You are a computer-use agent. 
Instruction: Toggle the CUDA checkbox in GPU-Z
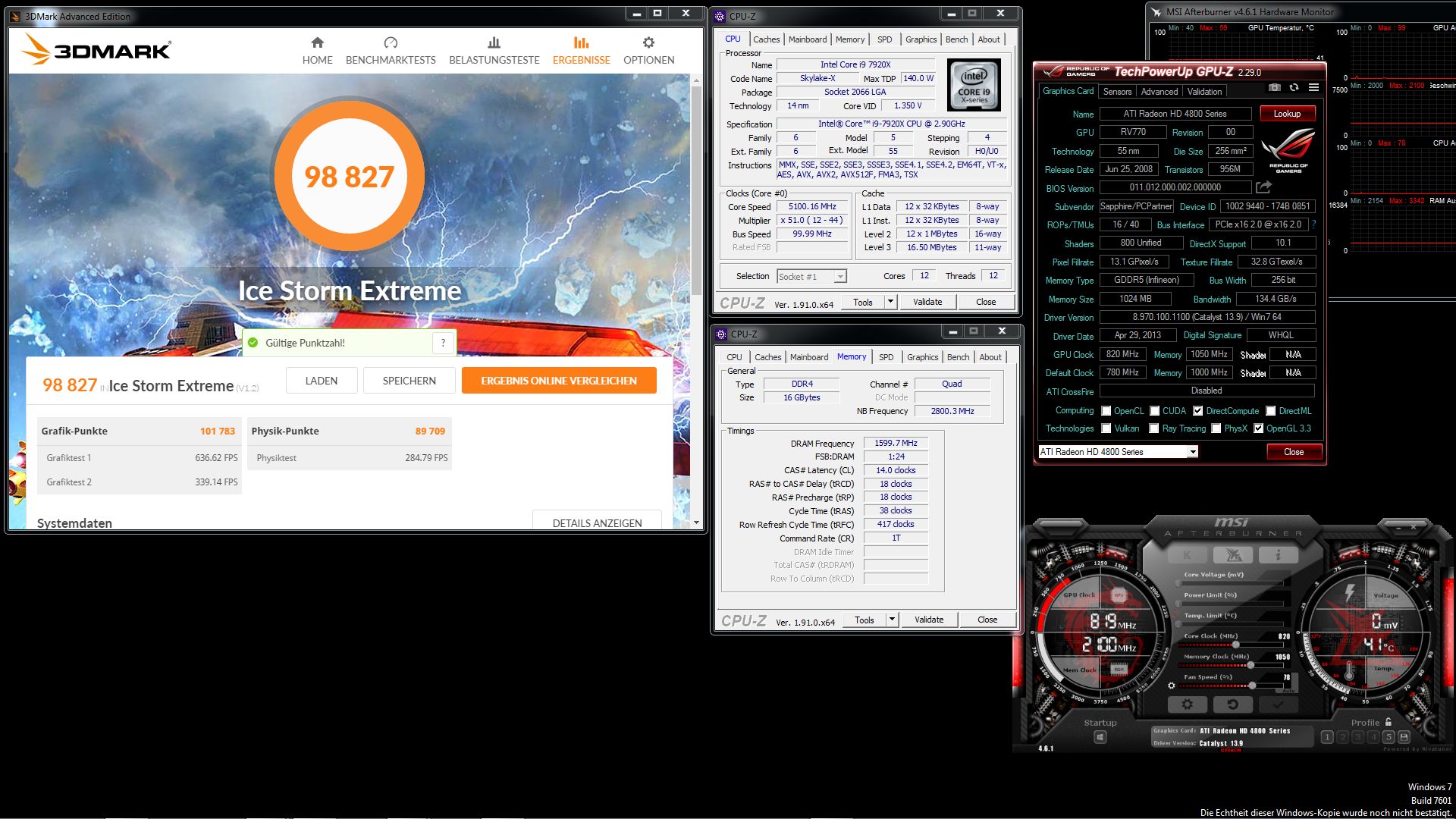pyautogui.click(x=1155, y=411)
